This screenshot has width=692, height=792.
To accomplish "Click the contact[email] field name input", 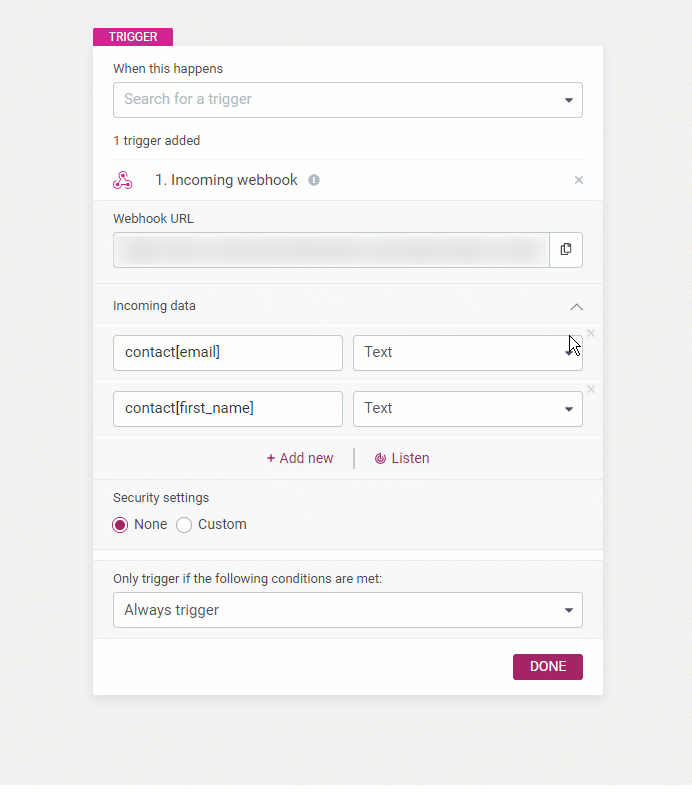I will tap(228, 353).
